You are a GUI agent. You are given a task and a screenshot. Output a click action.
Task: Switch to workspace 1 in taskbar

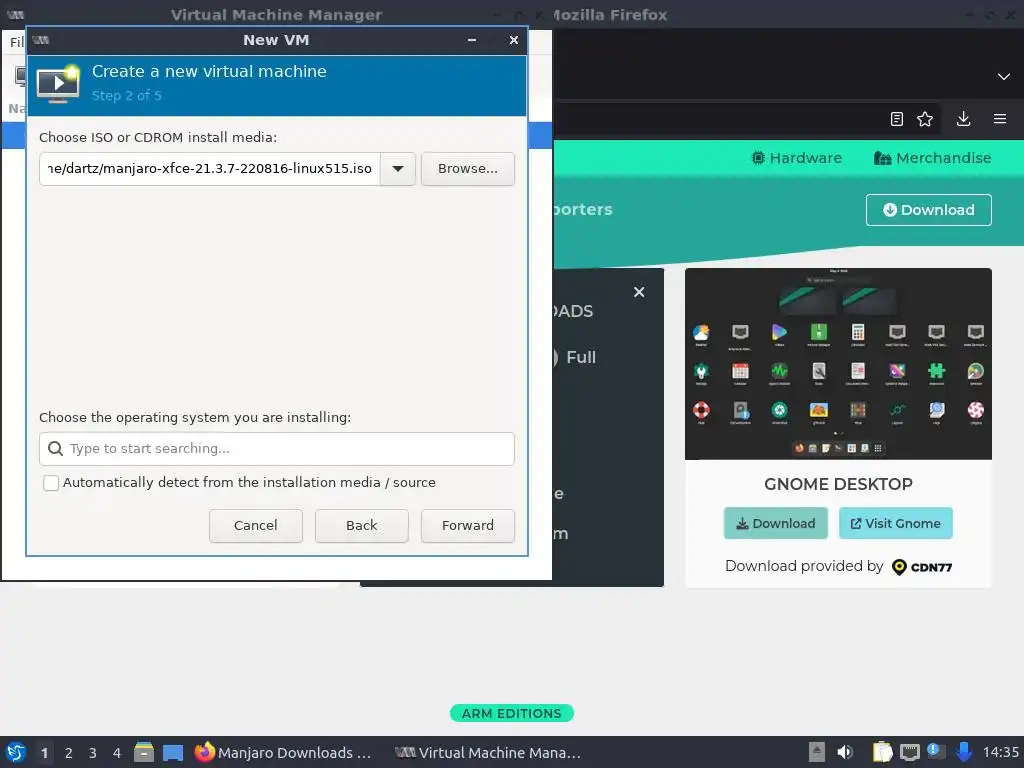[x=44, y=753]
